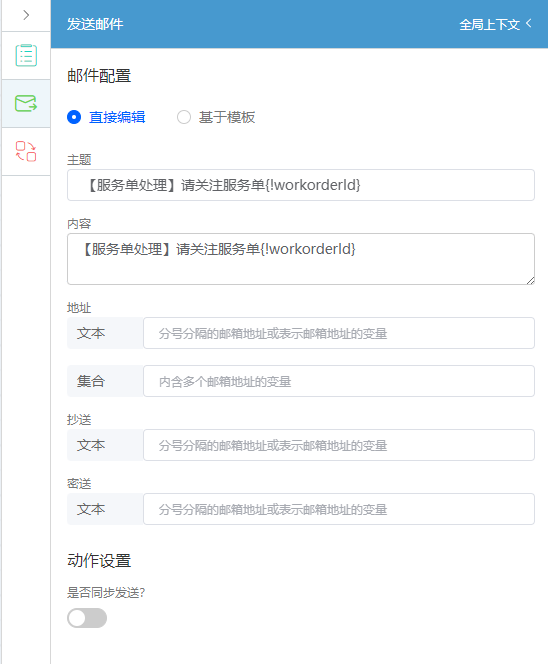Expand 全局上下文 panel
548x664 pixels.
(x=490, y=25)
